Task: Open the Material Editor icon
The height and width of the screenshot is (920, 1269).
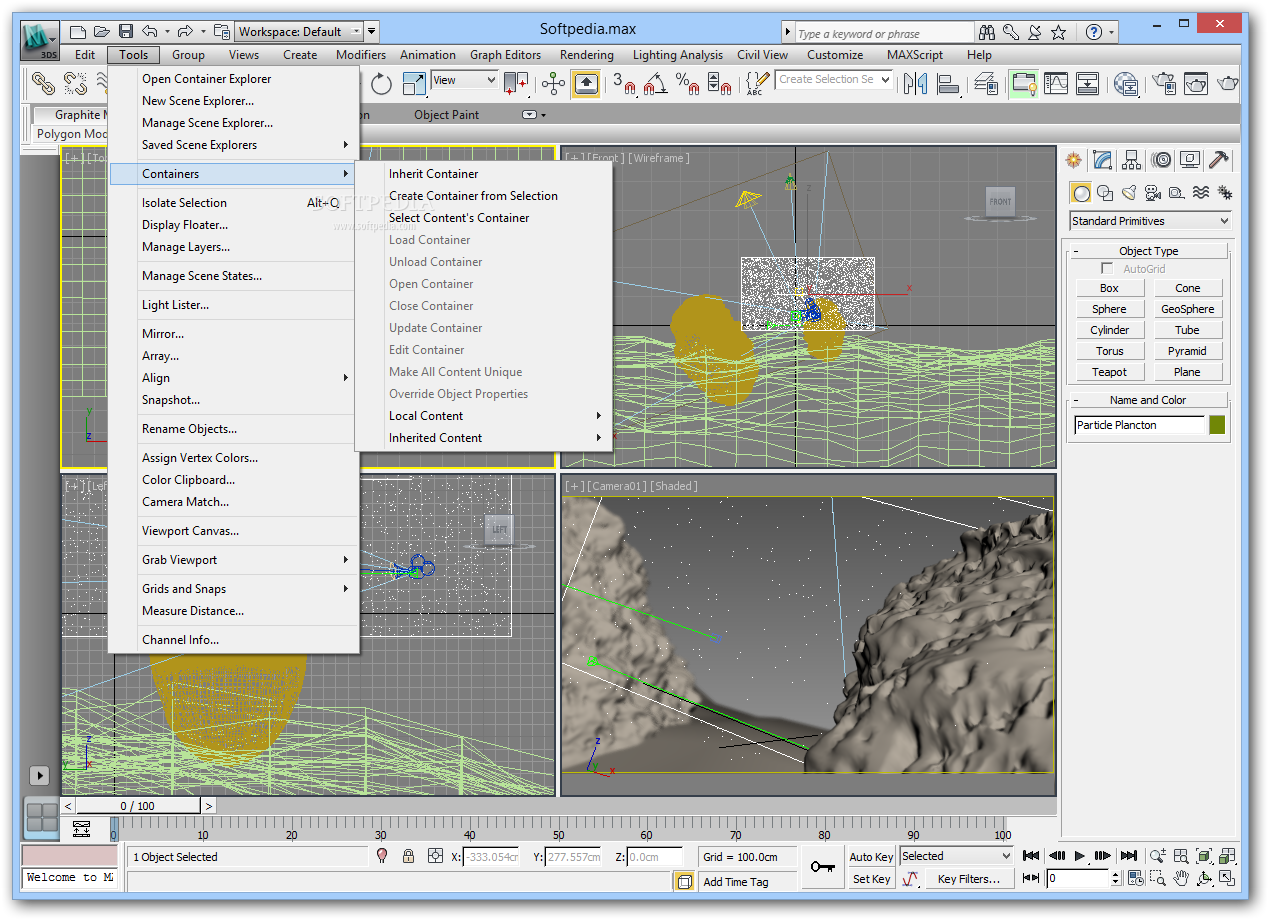Action: coord(1126,84)
